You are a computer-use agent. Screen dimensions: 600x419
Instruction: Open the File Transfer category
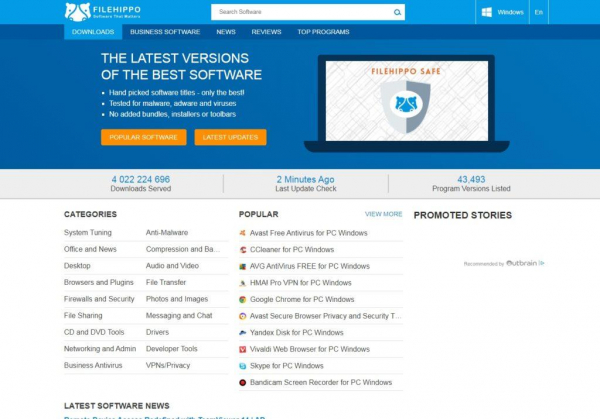click(x=166, y=282)
